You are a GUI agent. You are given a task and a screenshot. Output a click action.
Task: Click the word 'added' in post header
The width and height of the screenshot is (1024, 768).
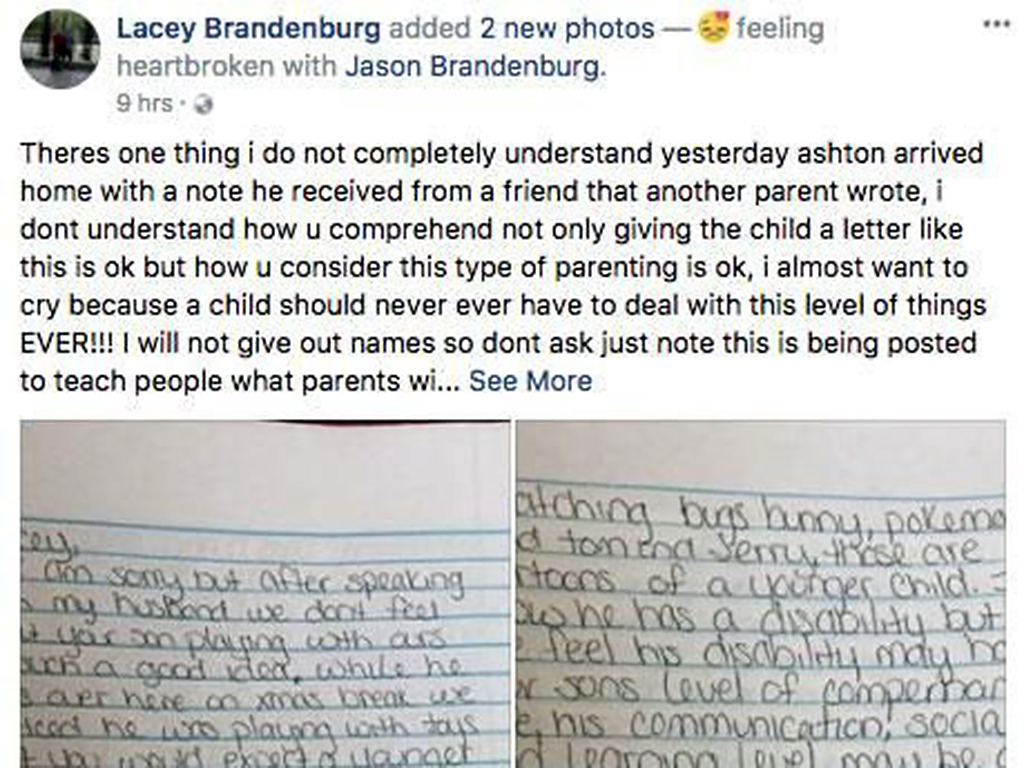(430, 29)
